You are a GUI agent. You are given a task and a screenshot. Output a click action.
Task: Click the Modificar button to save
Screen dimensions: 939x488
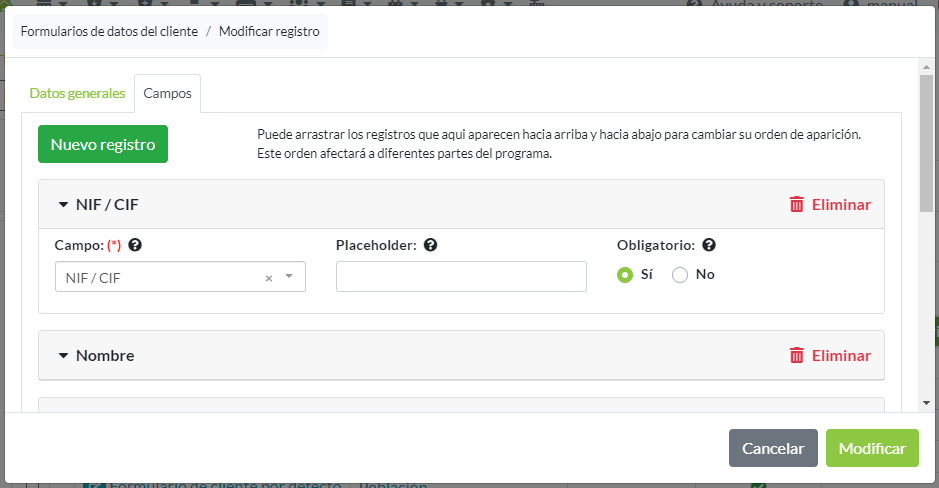872,448
